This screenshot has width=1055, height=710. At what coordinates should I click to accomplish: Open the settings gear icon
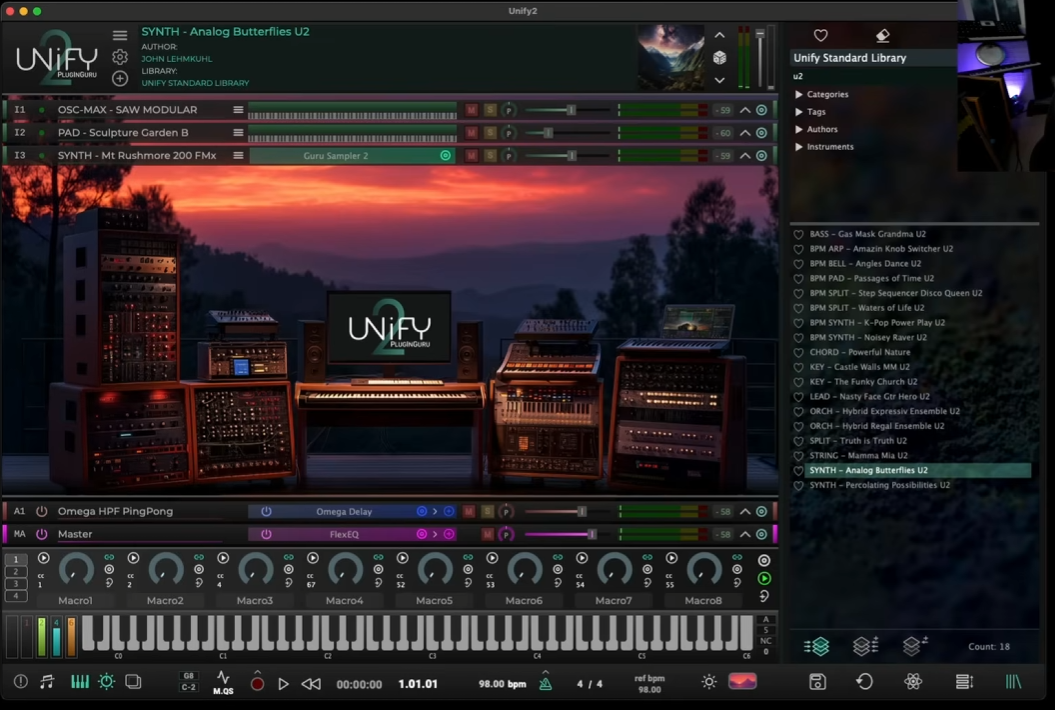tap(120, 57)
